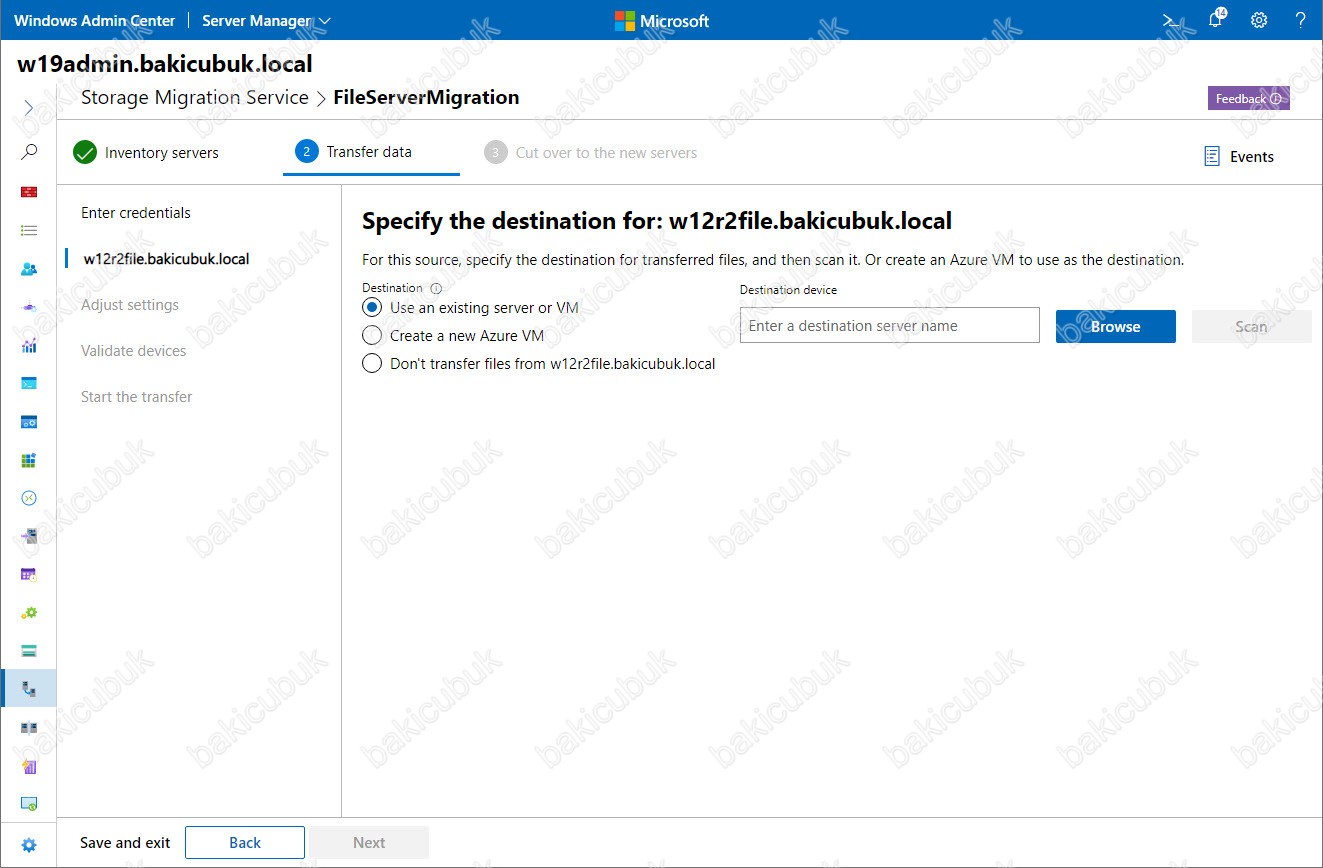Select Use an existing server or VM
Viewport: 1323px width, 868px height.
372,308
